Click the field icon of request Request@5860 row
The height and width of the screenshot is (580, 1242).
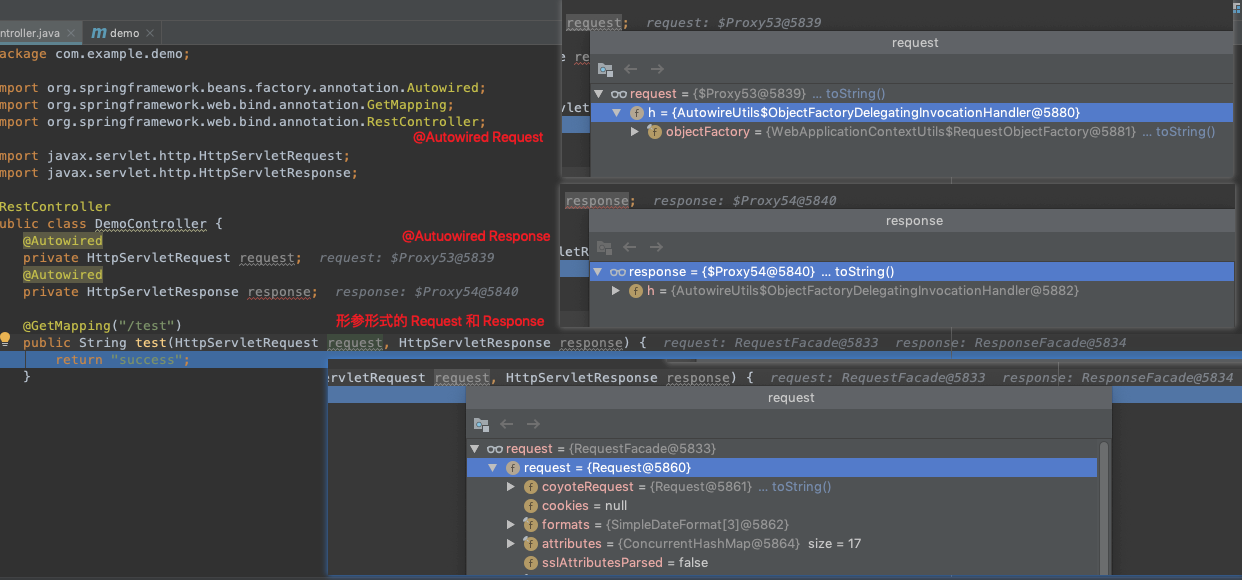point(513,468)
